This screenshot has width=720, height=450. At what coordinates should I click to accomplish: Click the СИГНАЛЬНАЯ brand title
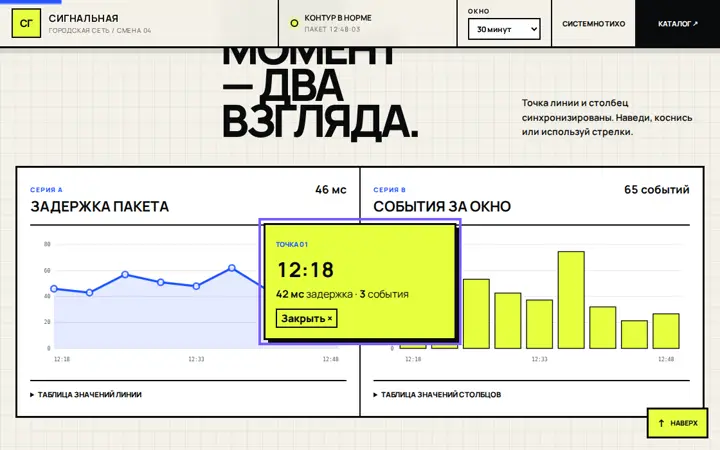coord(84,18)
